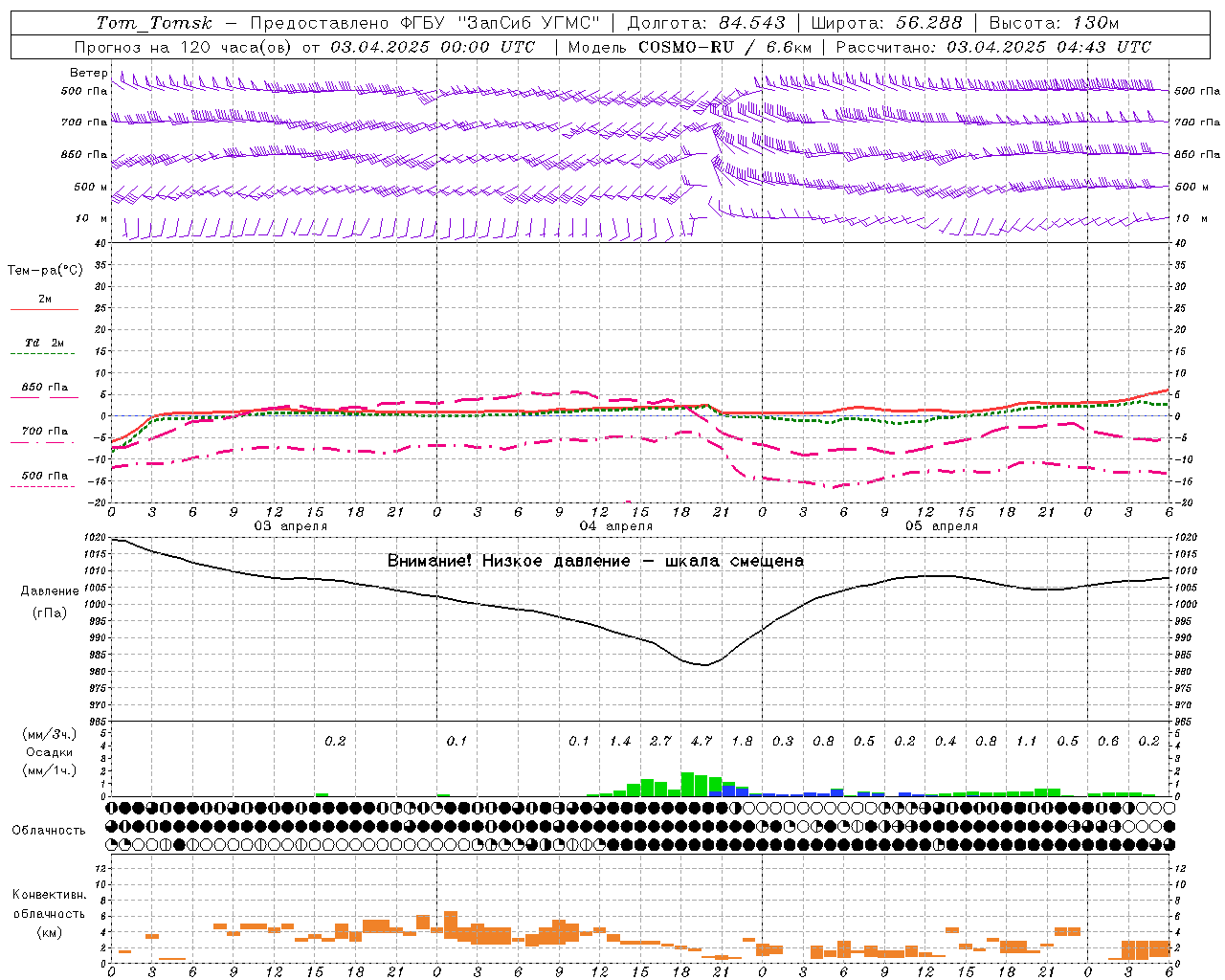
Task: Click the longitude value Долгота: 84.543
Action: click(x=706, y=23)
